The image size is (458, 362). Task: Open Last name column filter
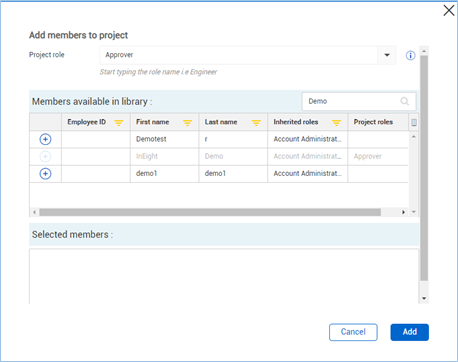point(256,123)
